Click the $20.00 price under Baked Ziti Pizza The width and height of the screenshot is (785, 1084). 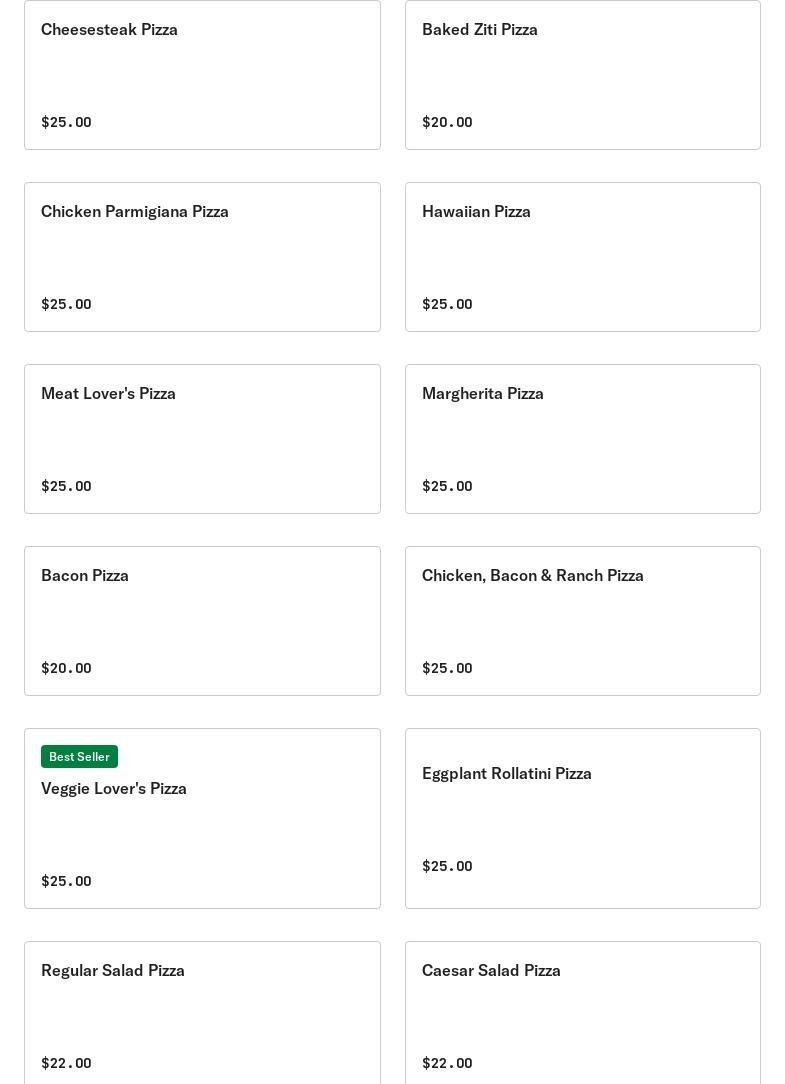click(x=447, y=122)
